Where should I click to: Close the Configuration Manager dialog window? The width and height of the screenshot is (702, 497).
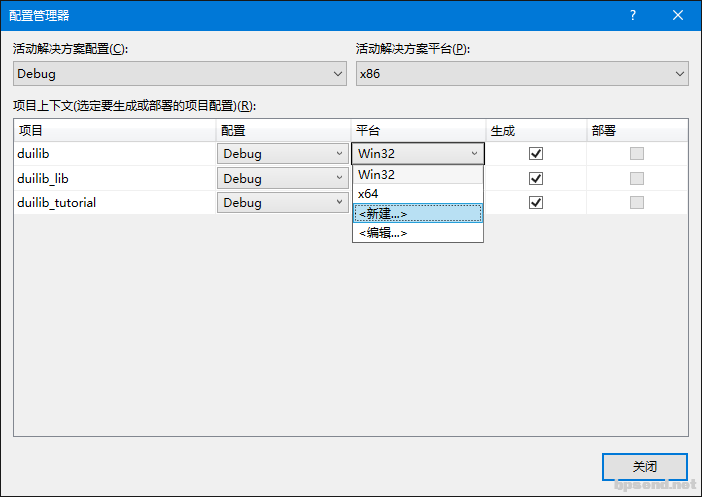(x=678, y=15)
